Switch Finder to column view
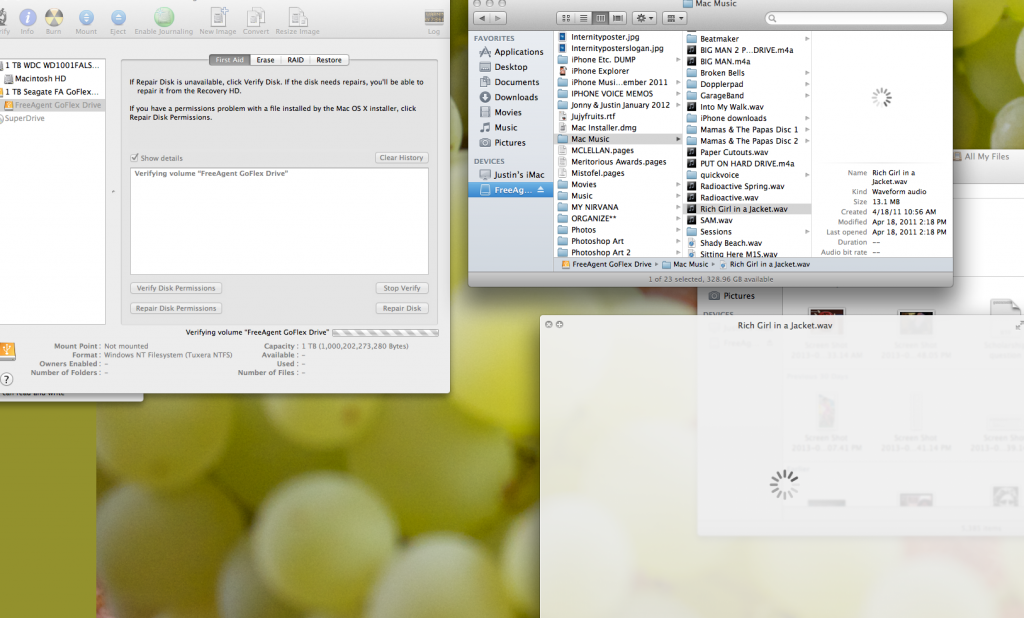Viewport: 1024px width, 618px height. (x=600, y=18)
